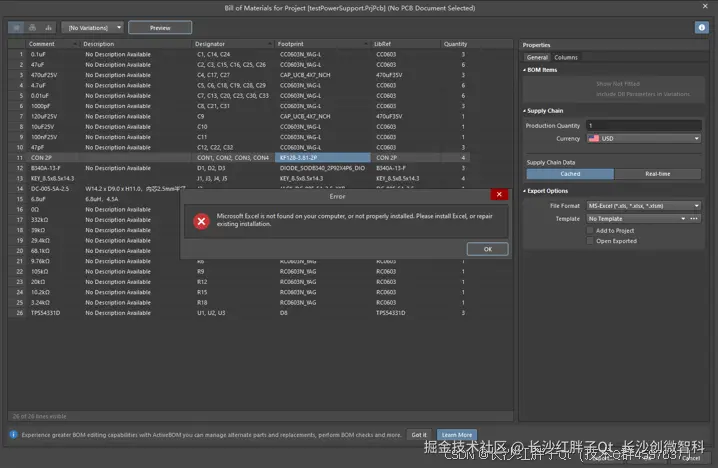
Task: Click the Footprint column header
Action: (x=322, y=44)
